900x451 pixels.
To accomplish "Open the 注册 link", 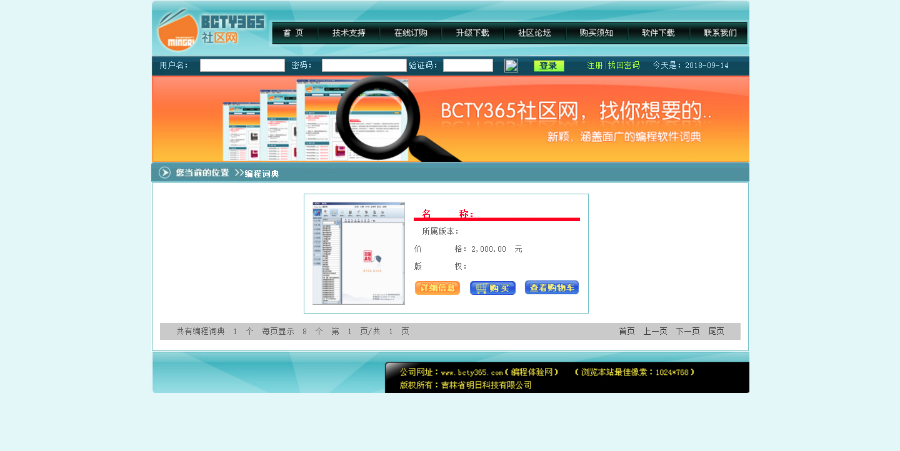I will [x=595, y=65].
